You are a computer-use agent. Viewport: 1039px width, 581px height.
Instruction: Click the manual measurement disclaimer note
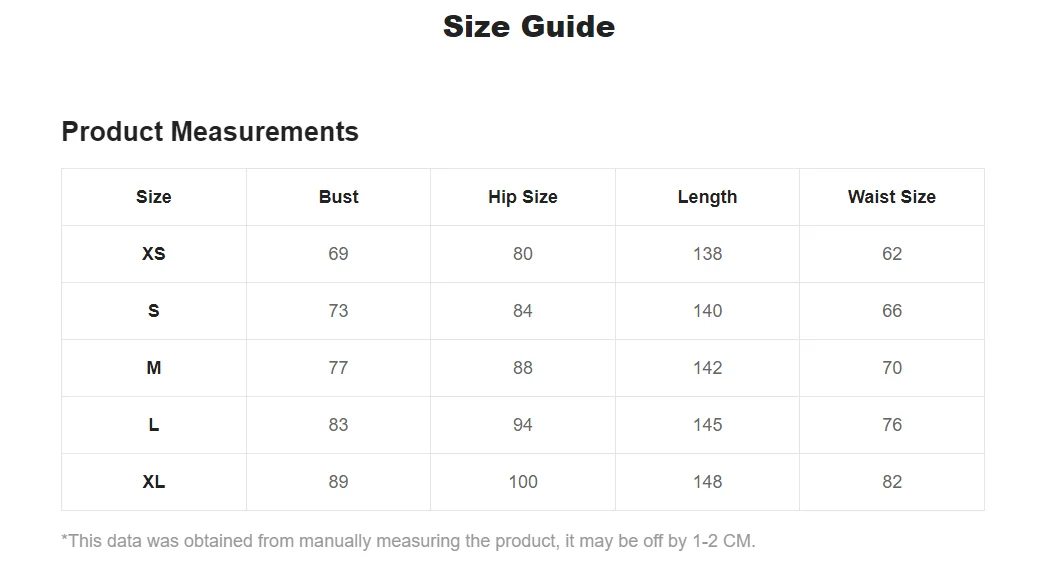point(408,541)
